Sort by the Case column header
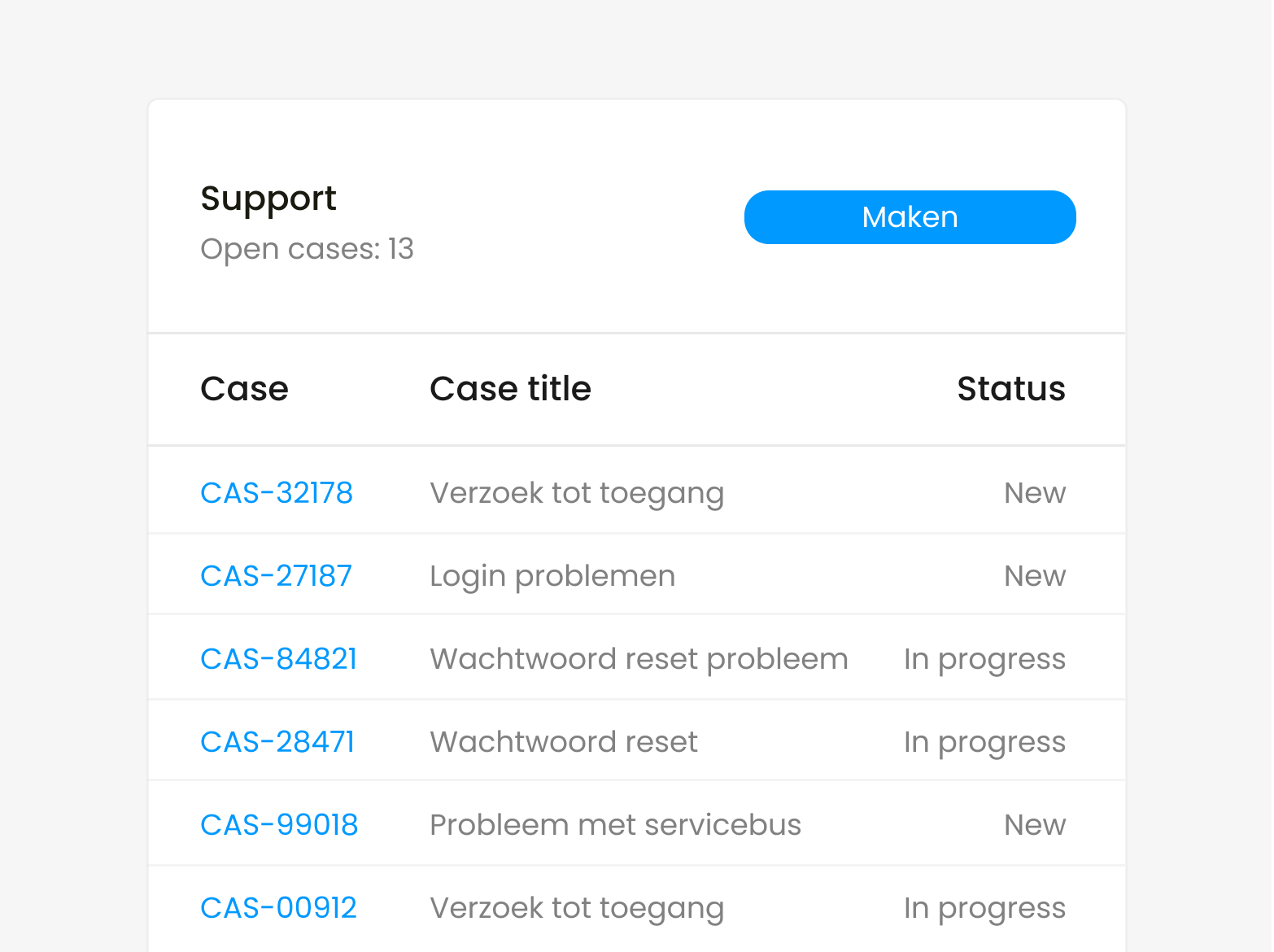The image size is (1274, 952). tap(244, 389)
